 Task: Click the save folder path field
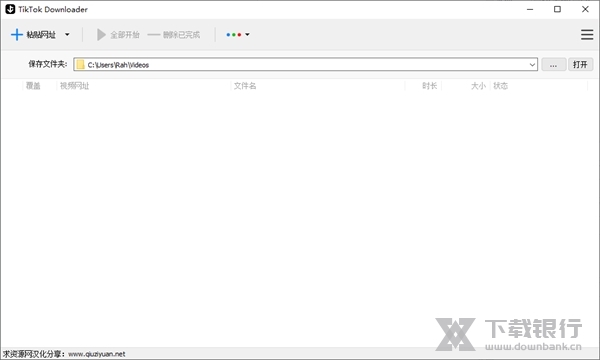(x=305, y=65)
